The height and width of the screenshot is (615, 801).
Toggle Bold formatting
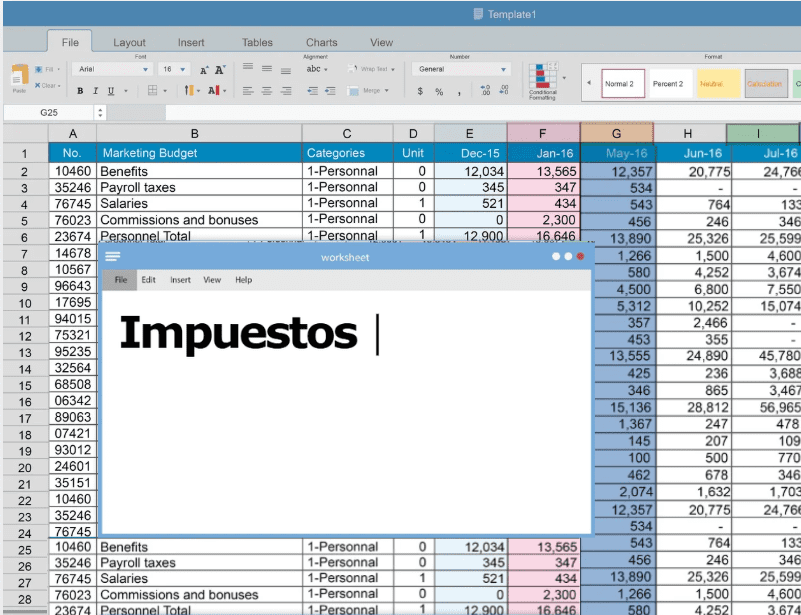point(80,91)
